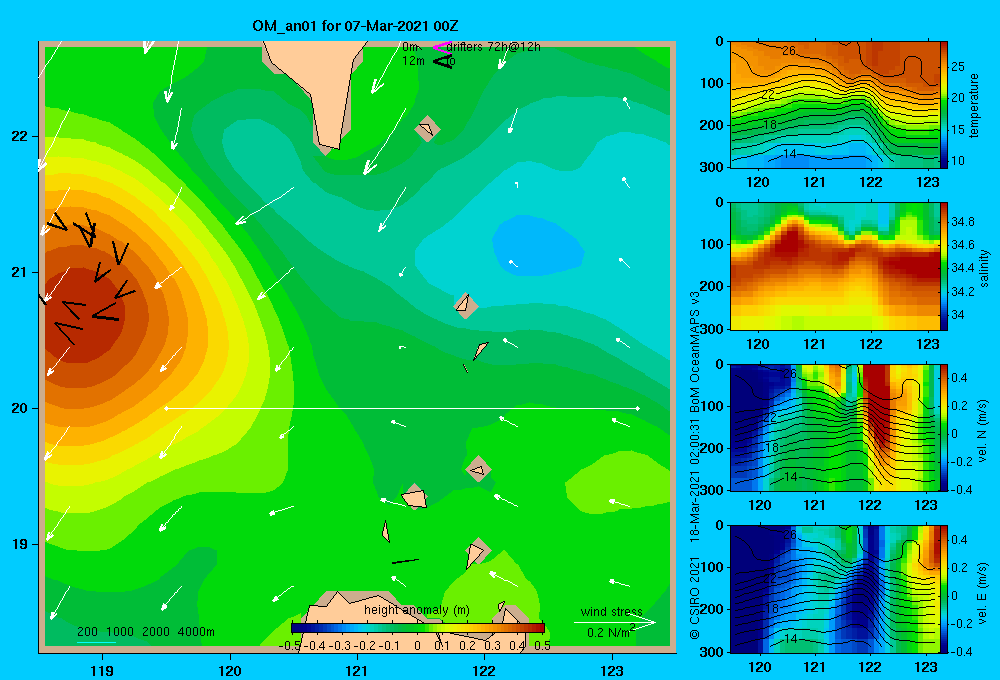Click the northward velocity section plot
This screenshot has width=1000, height=680.
click(835, 427)
